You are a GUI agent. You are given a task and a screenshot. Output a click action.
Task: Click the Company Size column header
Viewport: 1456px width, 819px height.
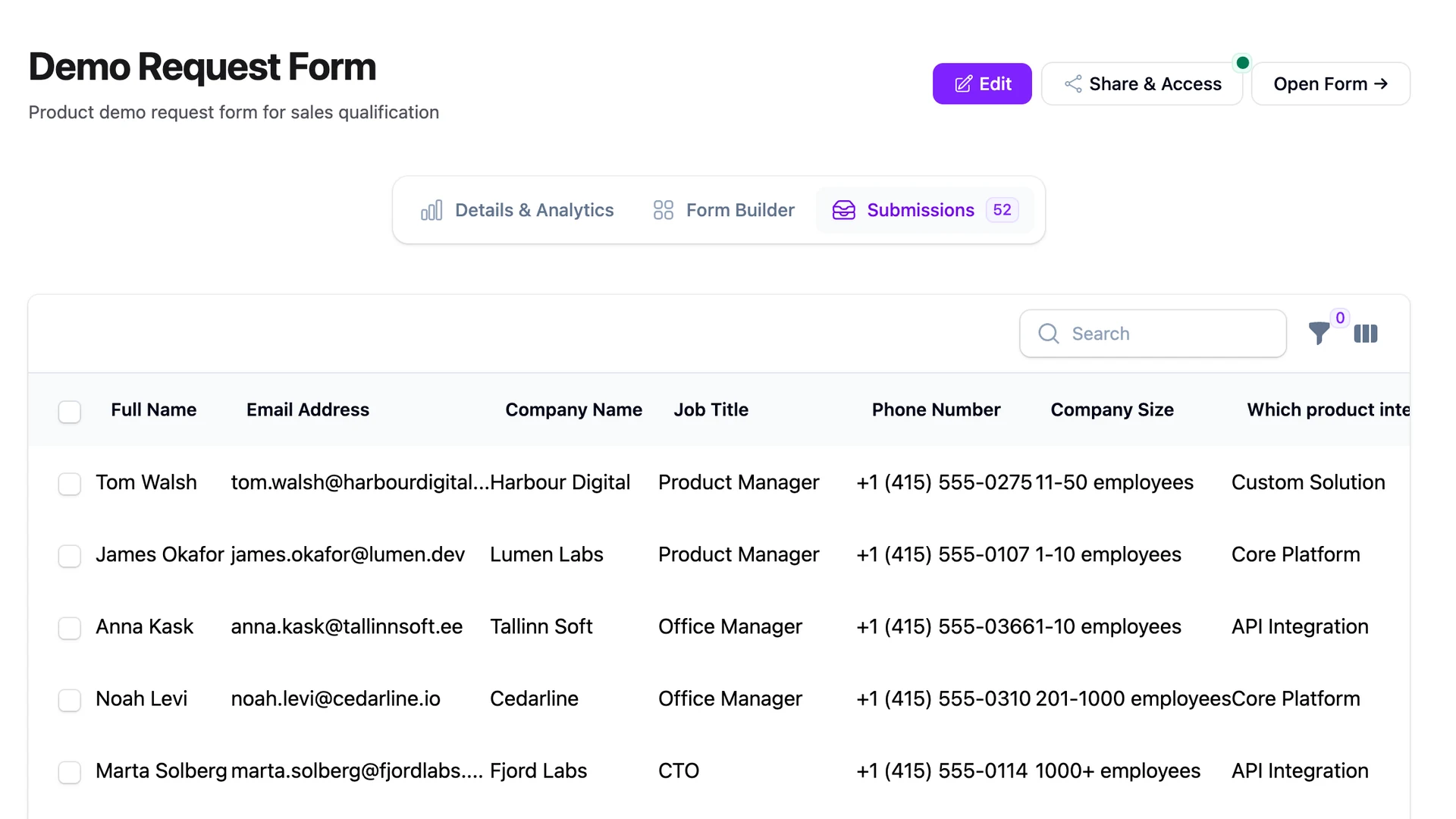[x=1112, y=409]
